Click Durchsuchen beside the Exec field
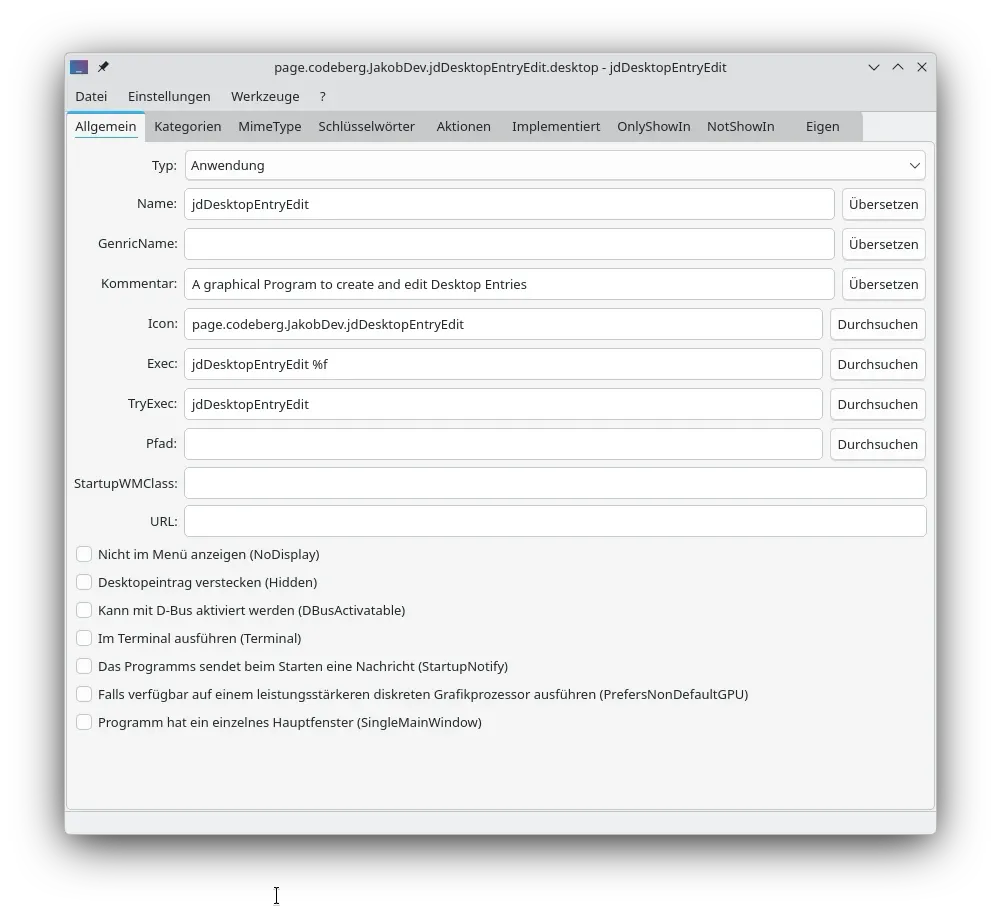 click(x=878, y=365)
